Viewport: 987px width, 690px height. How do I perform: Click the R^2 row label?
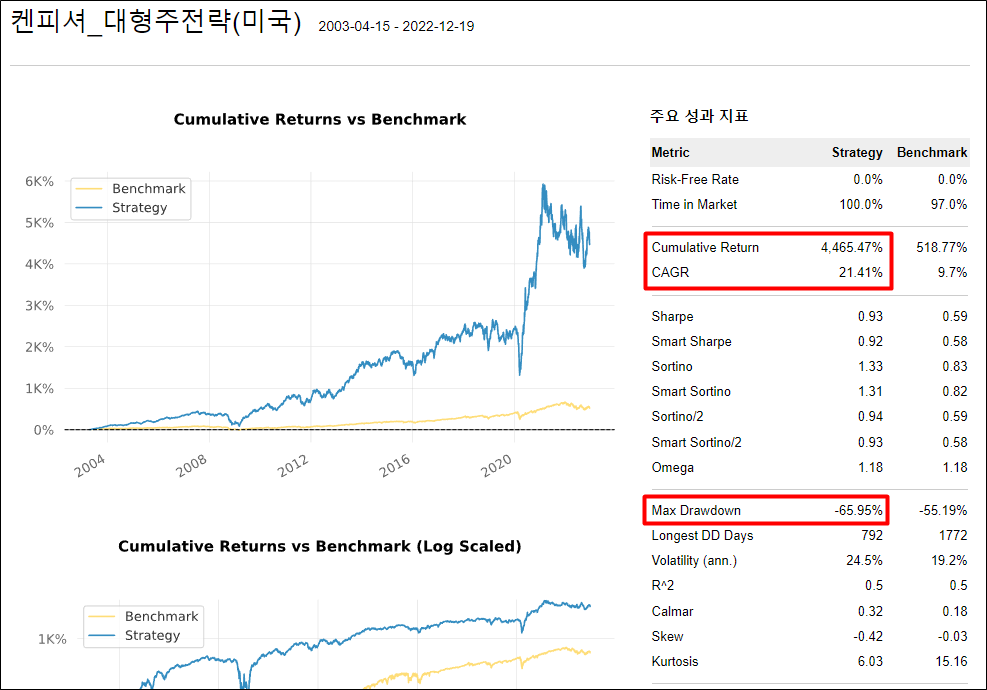(x=662, y=585)
